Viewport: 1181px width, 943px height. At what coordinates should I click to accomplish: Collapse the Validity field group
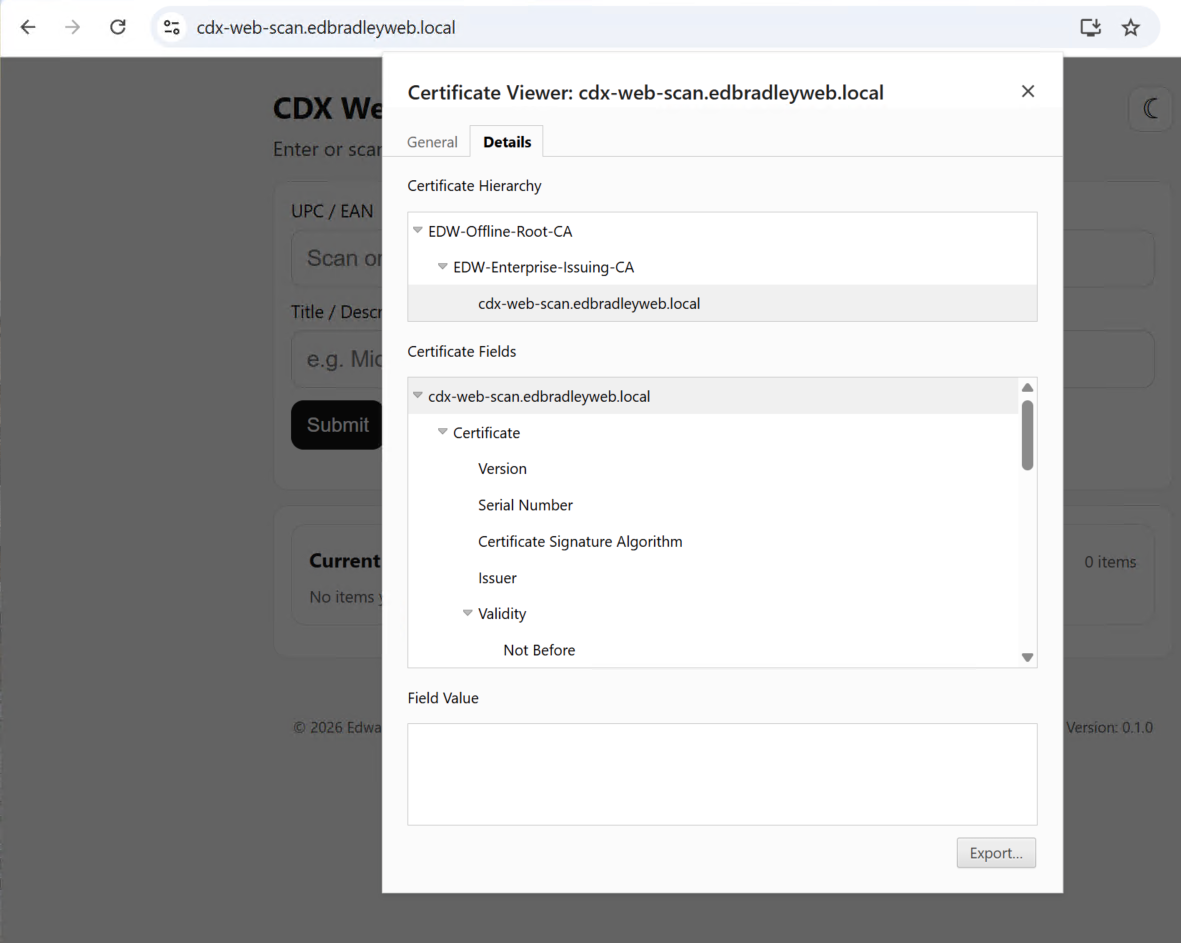(468, 614)
